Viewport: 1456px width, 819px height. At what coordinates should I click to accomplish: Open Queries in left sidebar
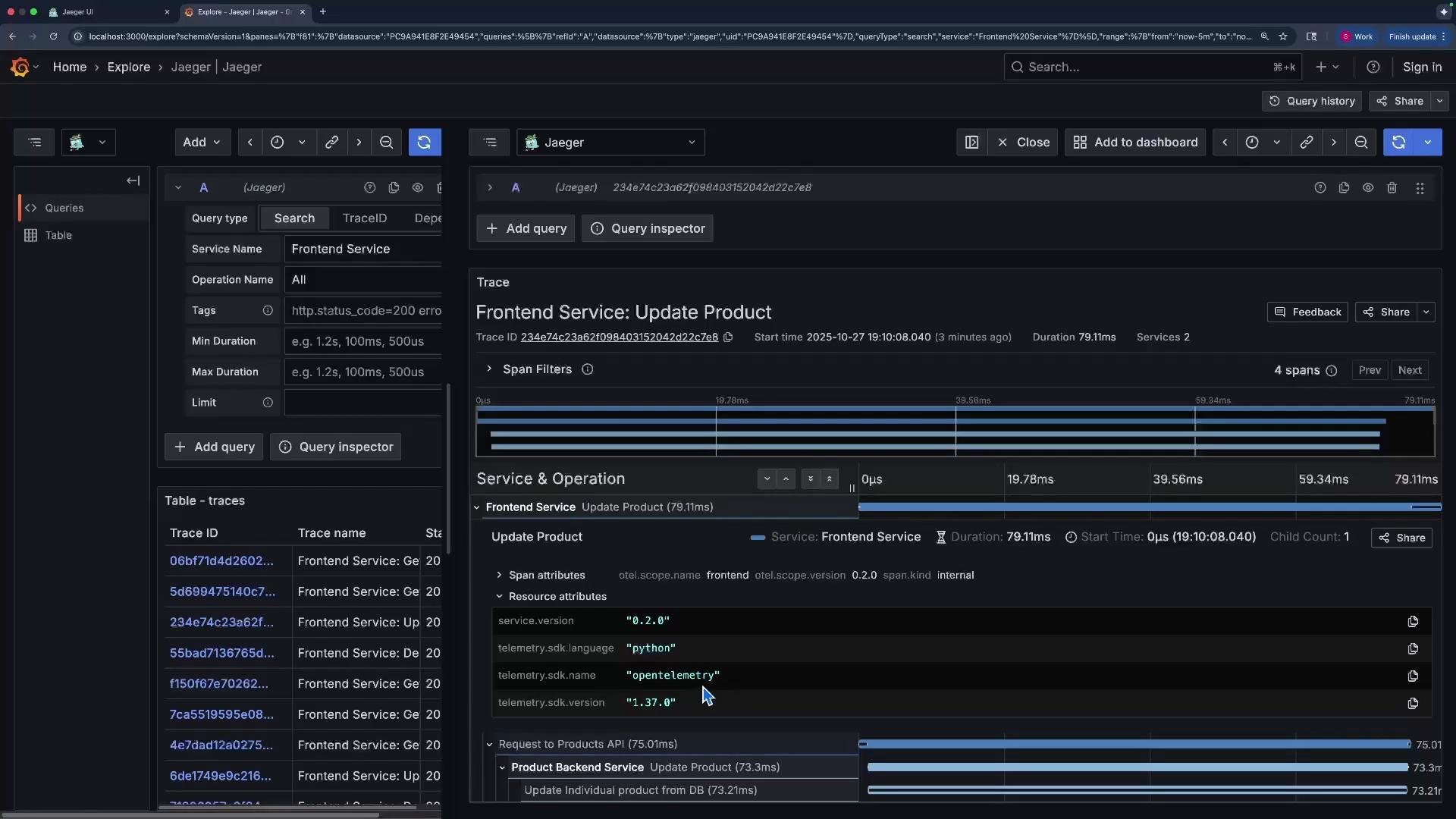(83, 208)
